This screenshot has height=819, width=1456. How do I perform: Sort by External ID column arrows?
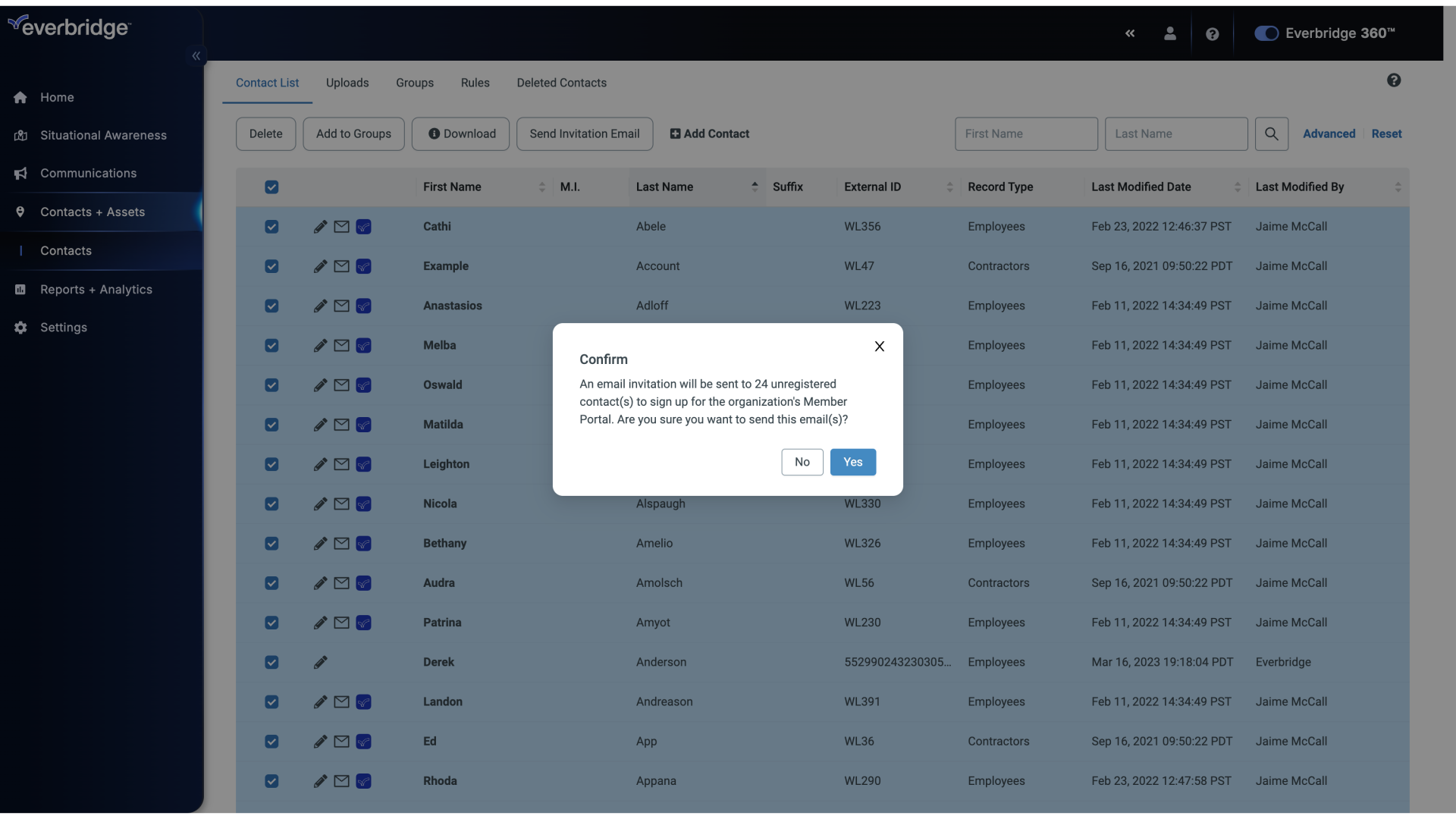[949, 187]
